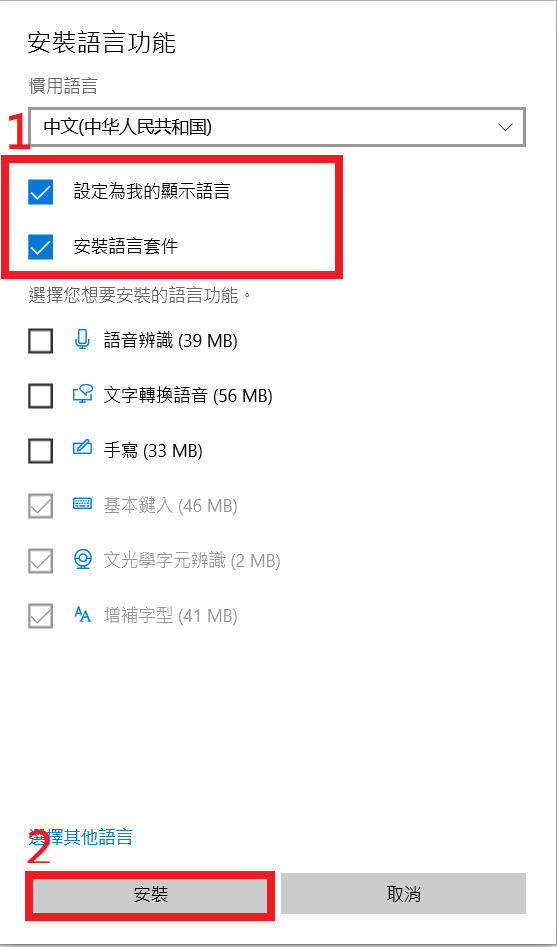Click the 安裝 button

[150, 894]
